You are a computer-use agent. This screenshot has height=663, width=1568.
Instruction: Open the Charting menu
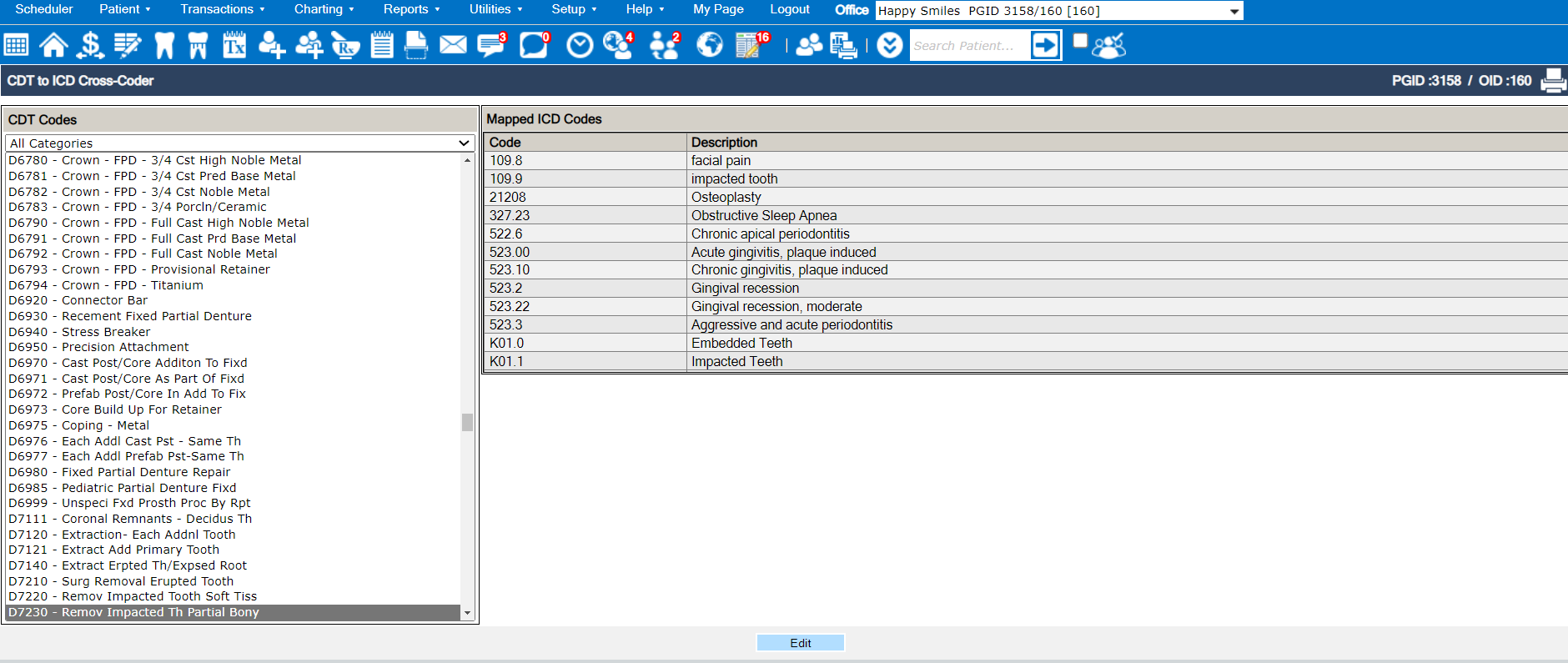[324, 9]
